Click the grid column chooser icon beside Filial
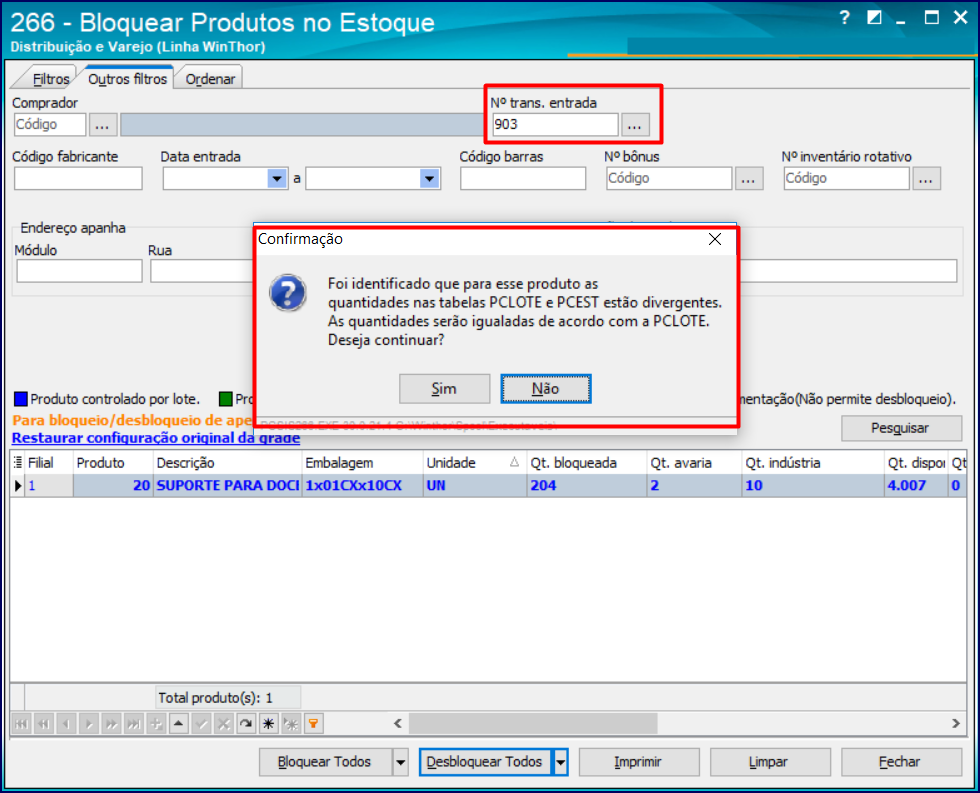Image resolution: width=980 pixels, height=793 pixels. (x=18, y=462)
